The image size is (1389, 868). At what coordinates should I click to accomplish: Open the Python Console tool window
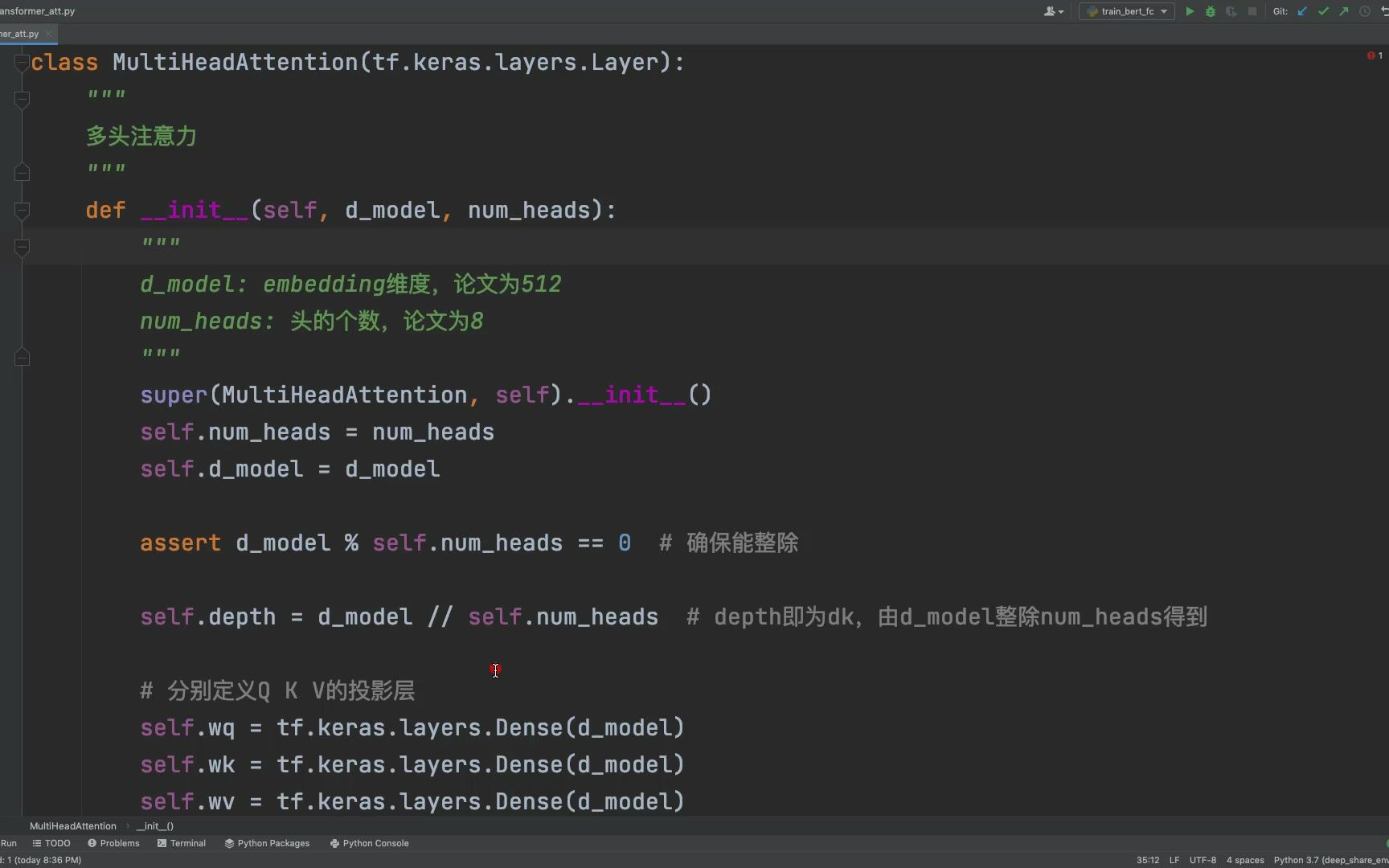coord(370,843)
